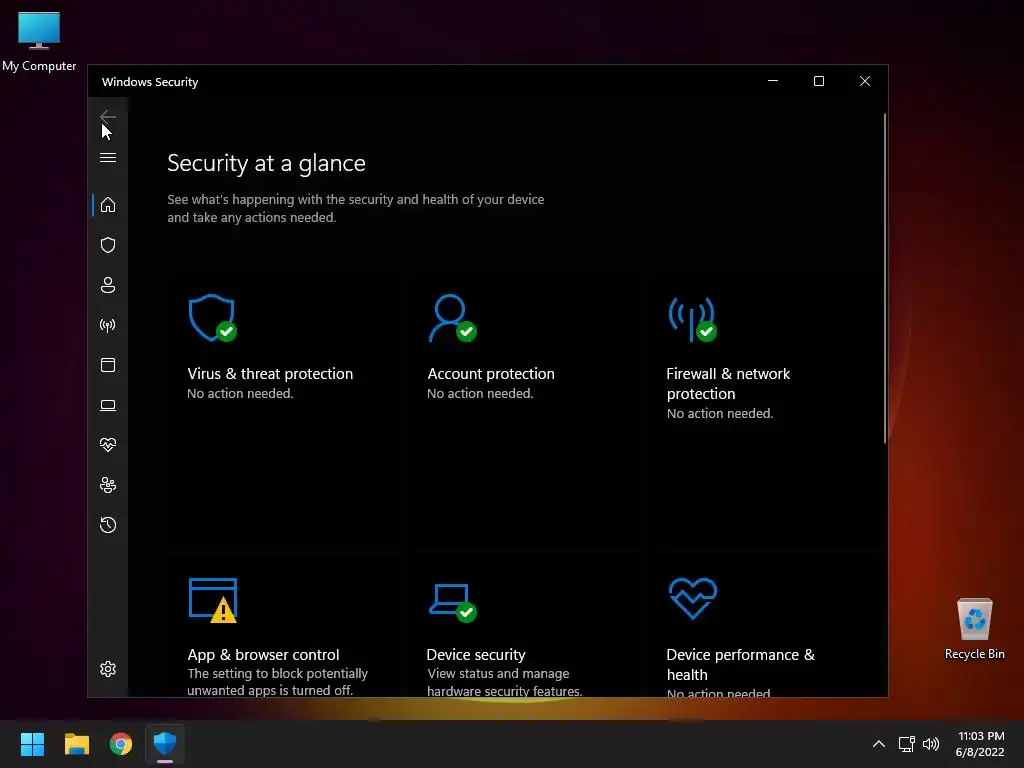The width and height of the screenshot is (1024, 768).
Task: Click the App & browser control warning tile icon
Action: click(x=213, y=600)
